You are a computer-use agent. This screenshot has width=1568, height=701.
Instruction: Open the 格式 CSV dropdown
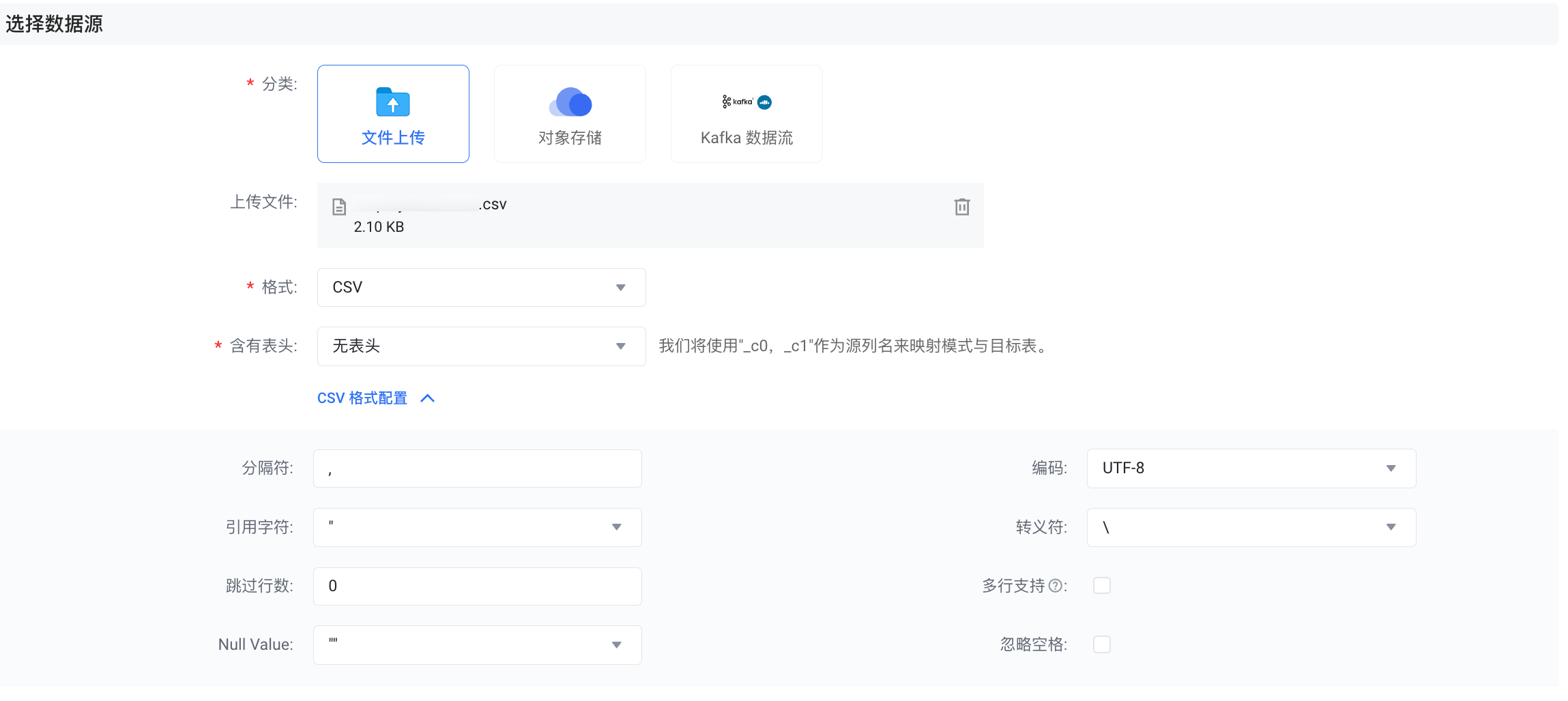click(x=481, y=287)
